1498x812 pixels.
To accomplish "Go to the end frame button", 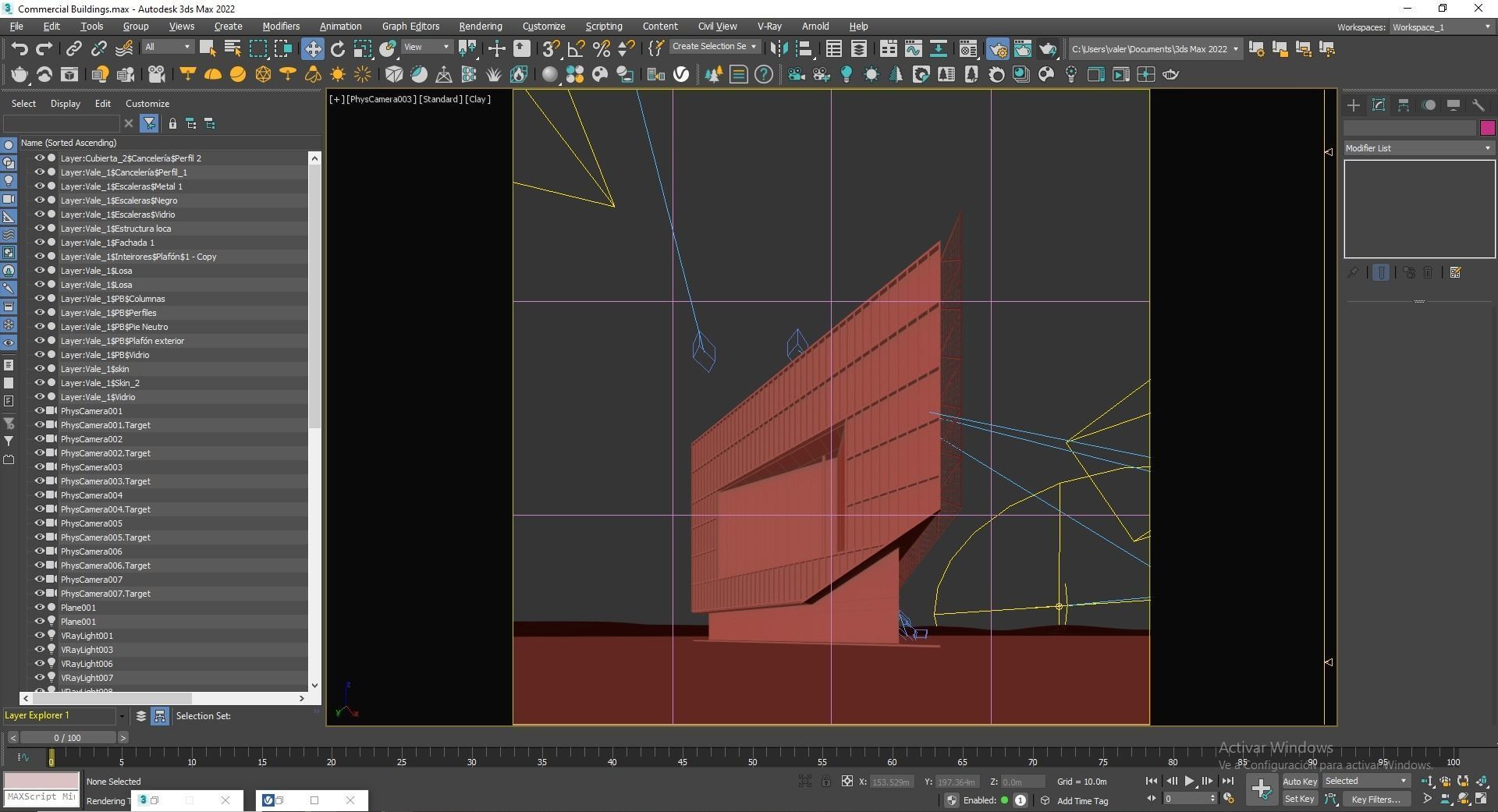I will 1227,781.
